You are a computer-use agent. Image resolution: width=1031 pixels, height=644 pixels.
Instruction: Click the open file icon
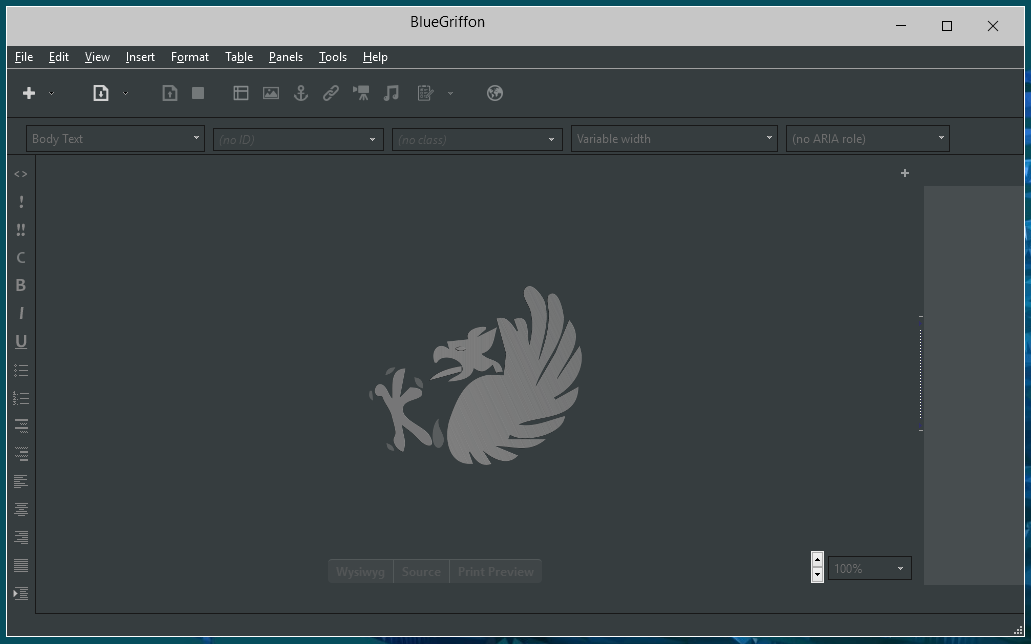pyautogui.click(x=101, y=93)
